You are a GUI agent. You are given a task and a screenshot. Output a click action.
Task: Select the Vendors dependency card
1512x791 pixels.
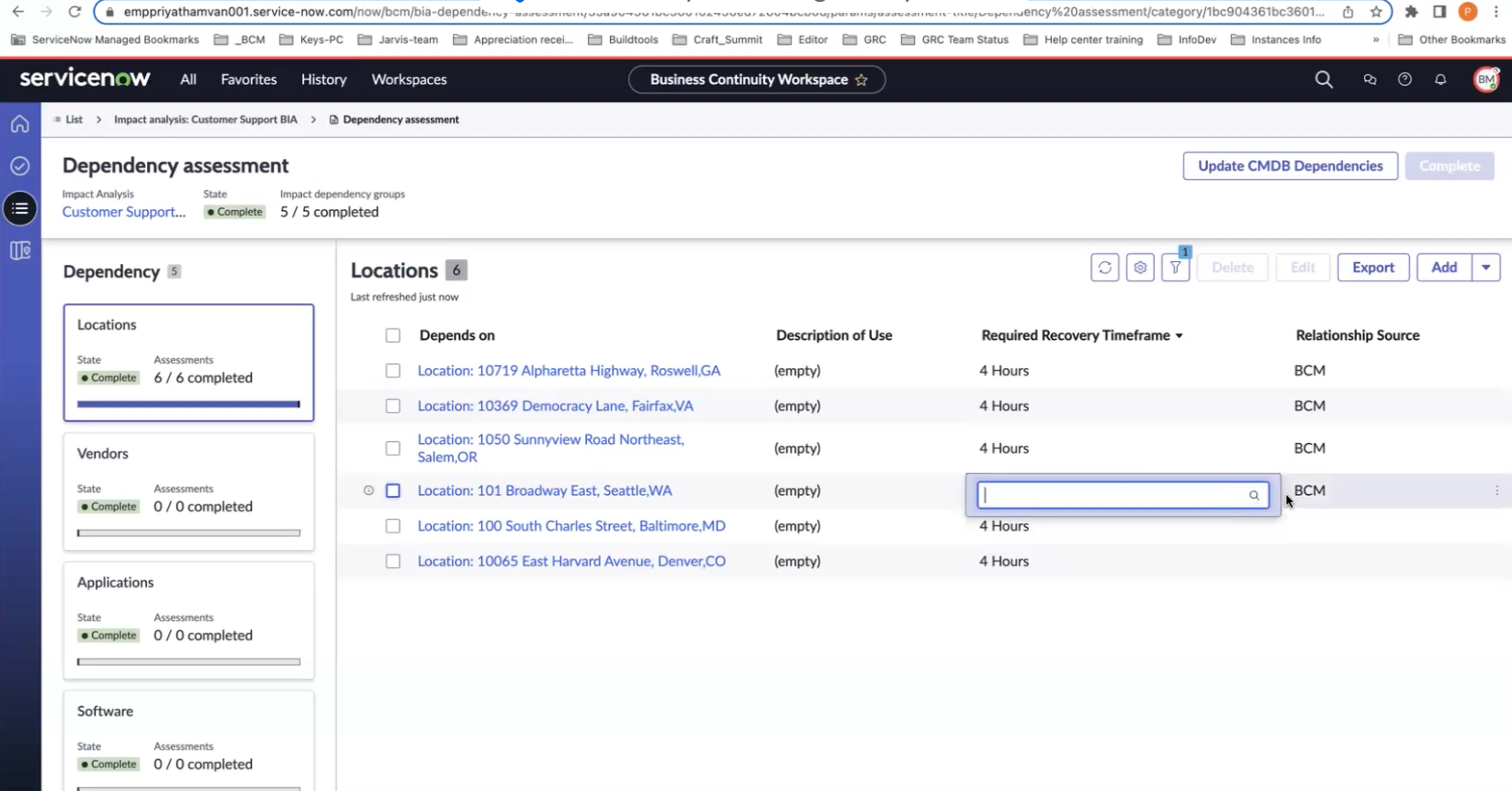click(189, 491)
